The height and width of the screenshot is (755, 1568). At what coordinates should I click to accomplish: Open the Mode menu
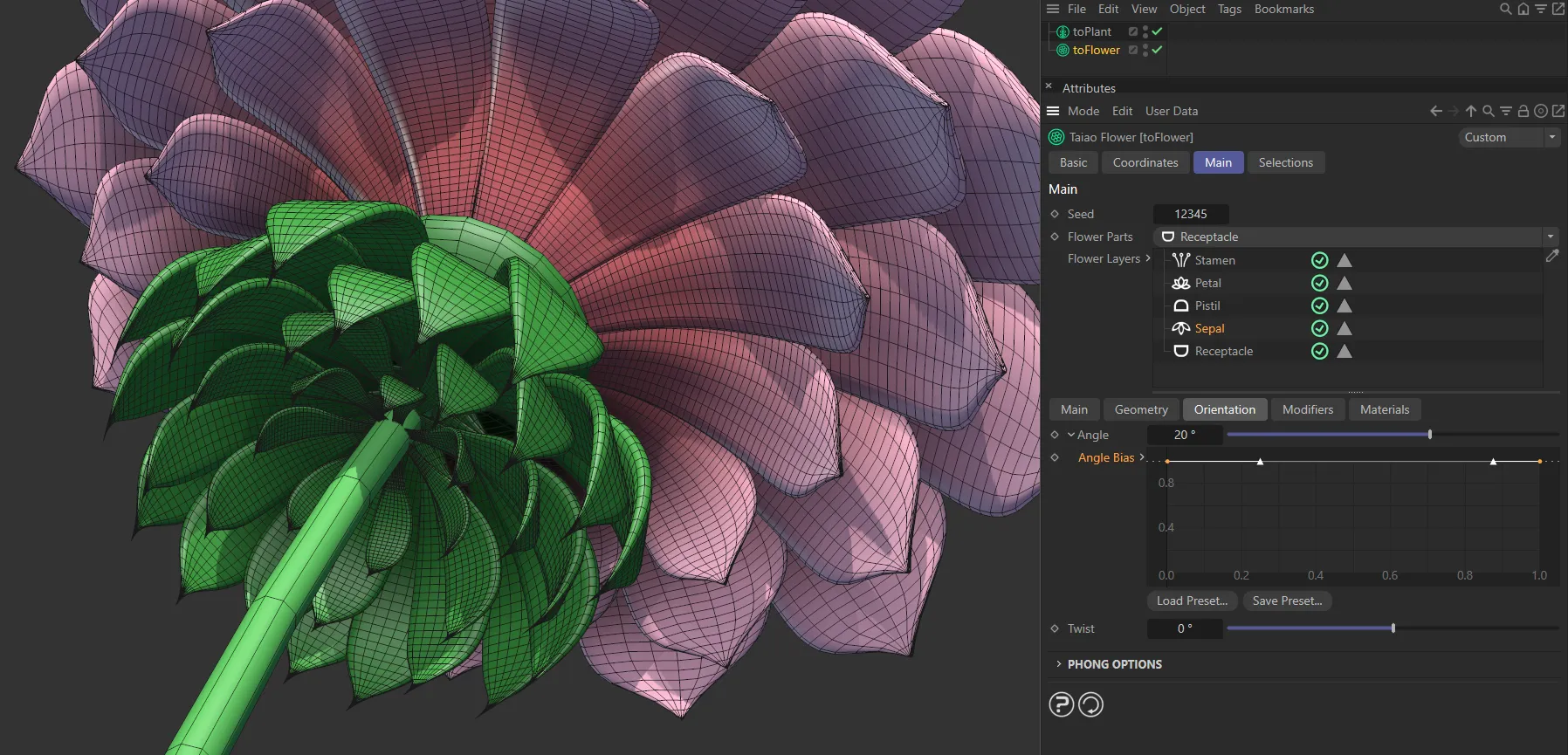1083,111
